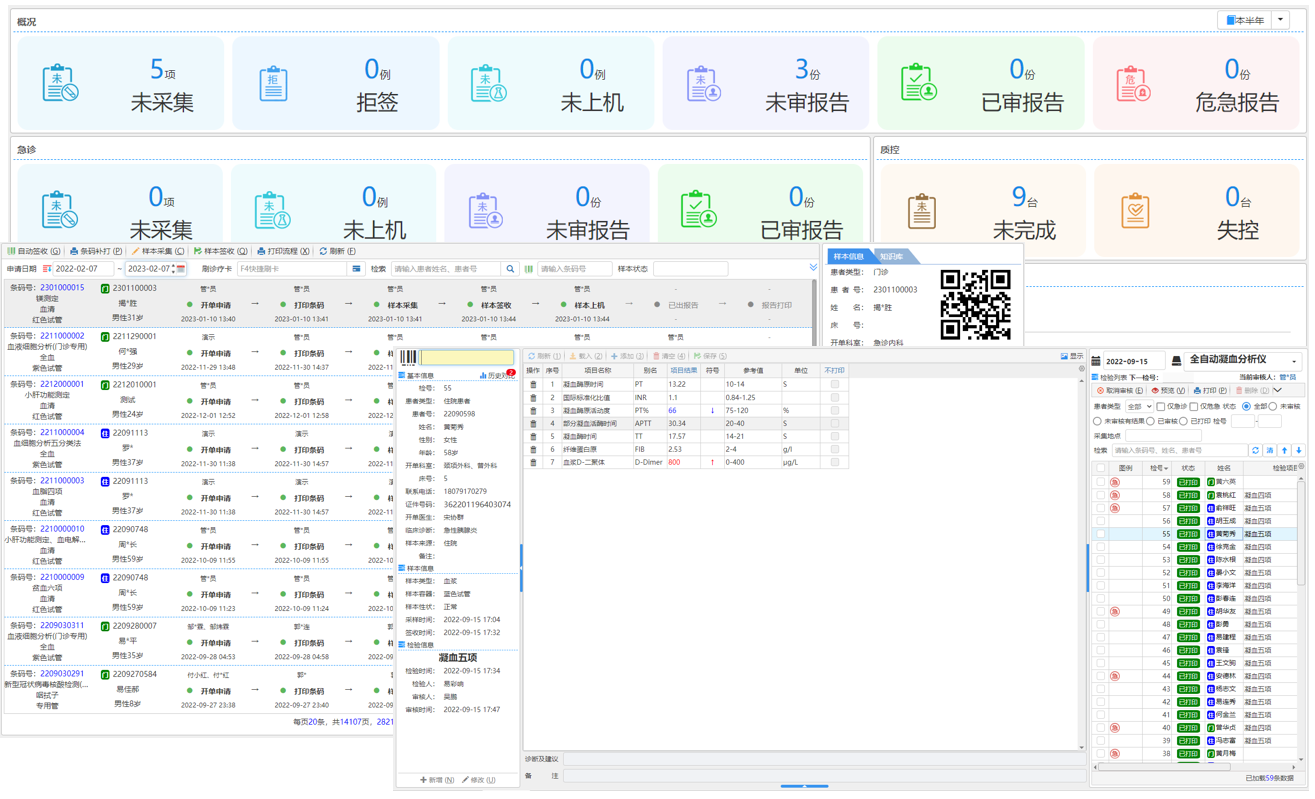Switch to the 知识库 tab
This screenshot has height=799, width=1315.
point(891,257)
